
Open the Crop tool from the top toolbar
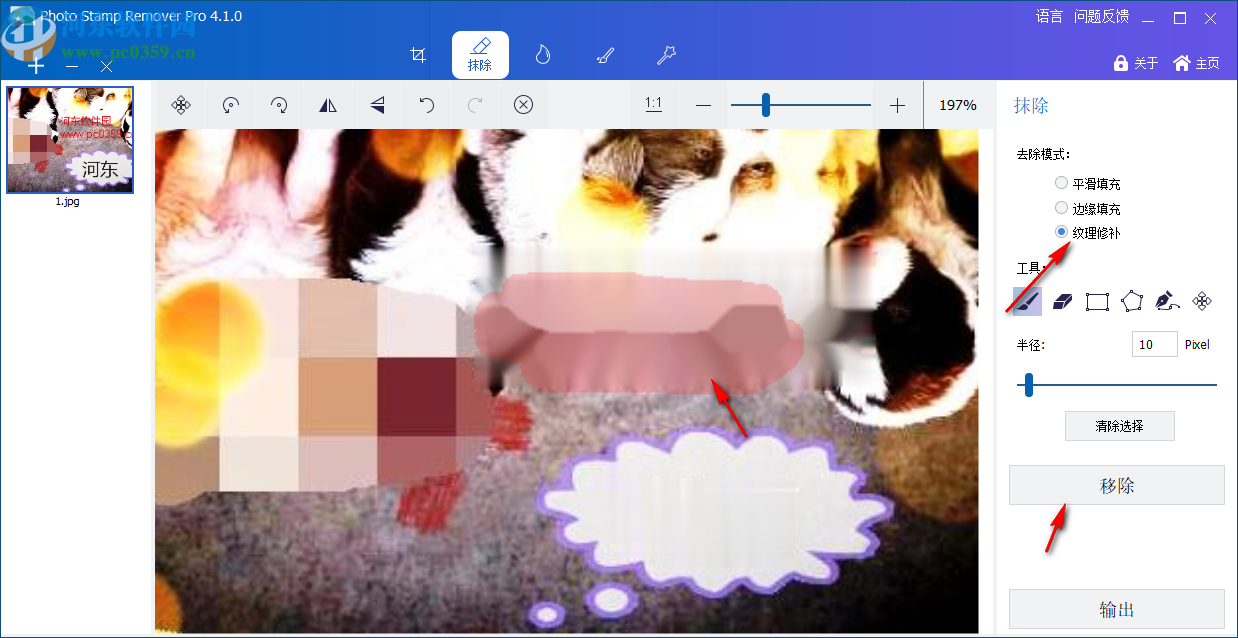click(x=418, y=55)
